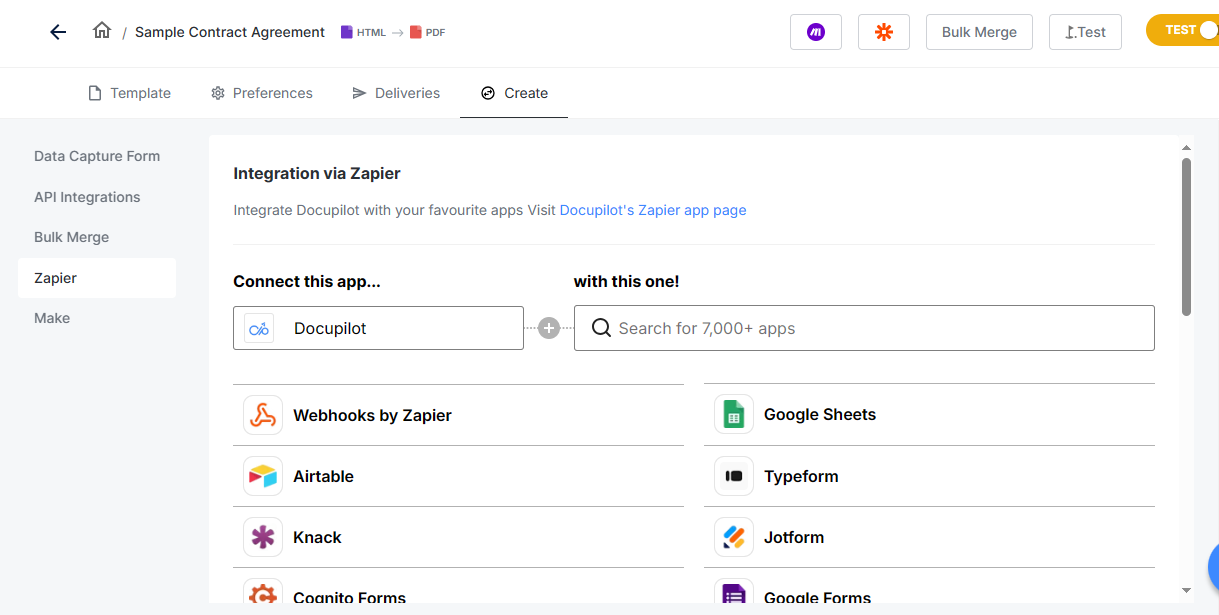Choose Knack integration label
Image resolution: width=1219 pixels, height=615 pixels.
pos(317,537)
